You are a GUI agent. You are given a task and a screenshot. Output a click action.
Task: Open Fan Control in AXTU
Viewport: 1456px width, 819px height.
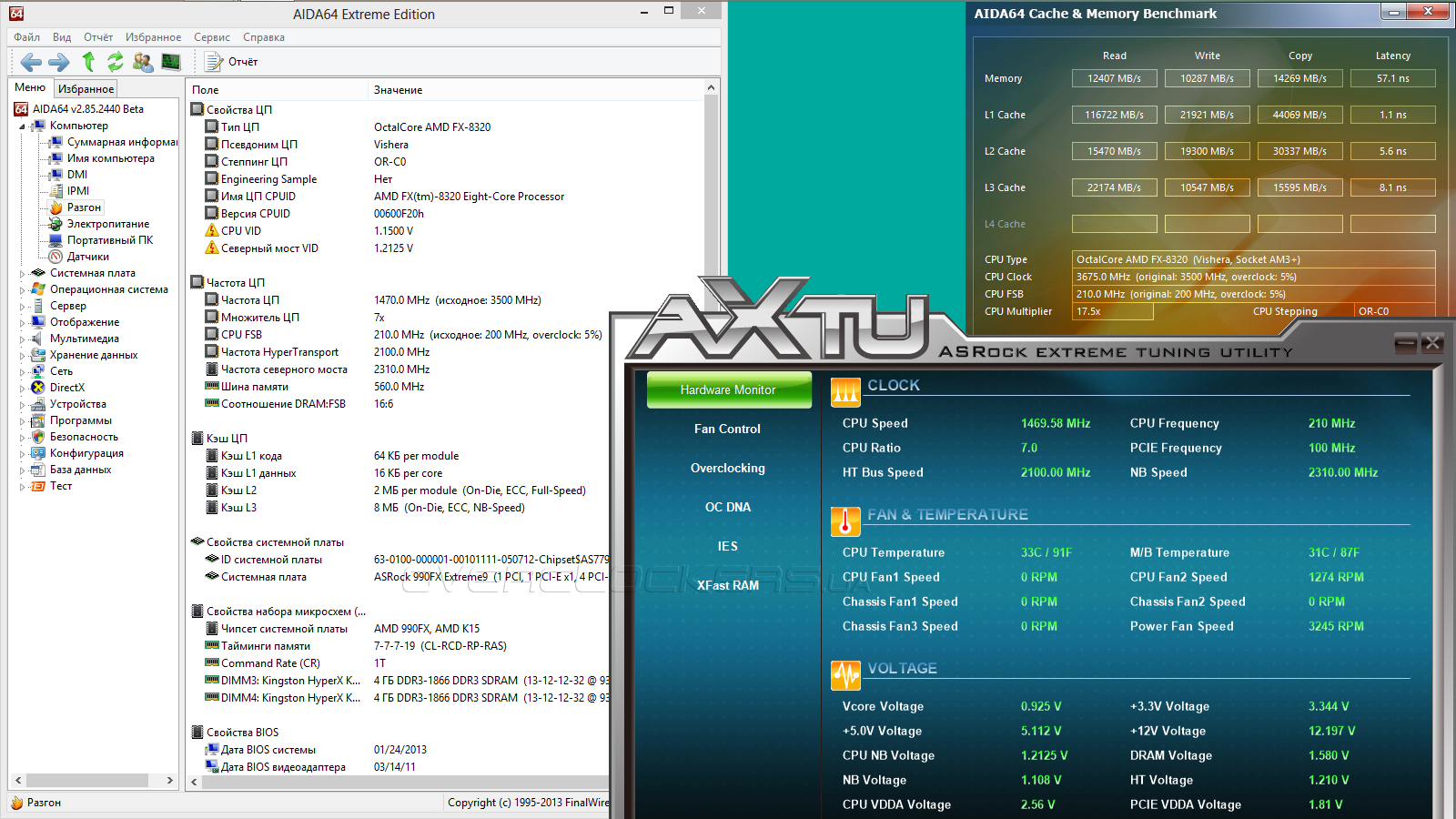[727, 429]
